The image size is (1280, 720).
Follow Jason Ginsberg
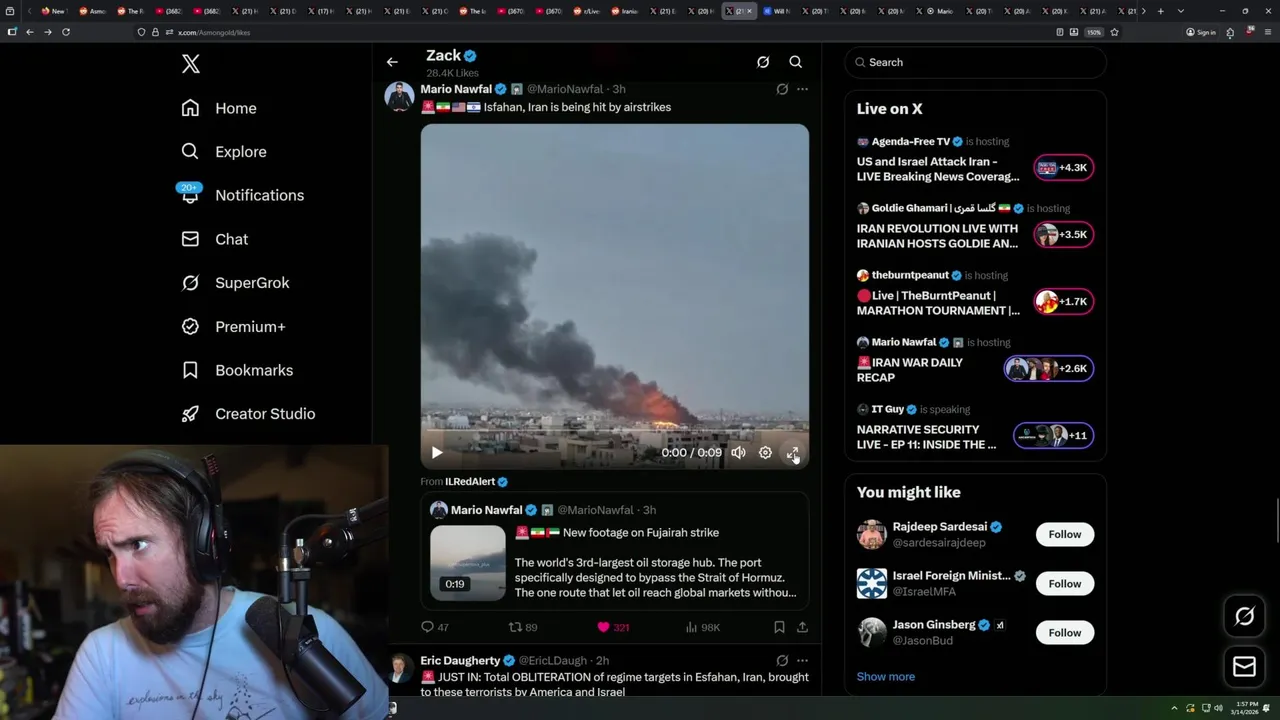click(x=1065, y=632)
